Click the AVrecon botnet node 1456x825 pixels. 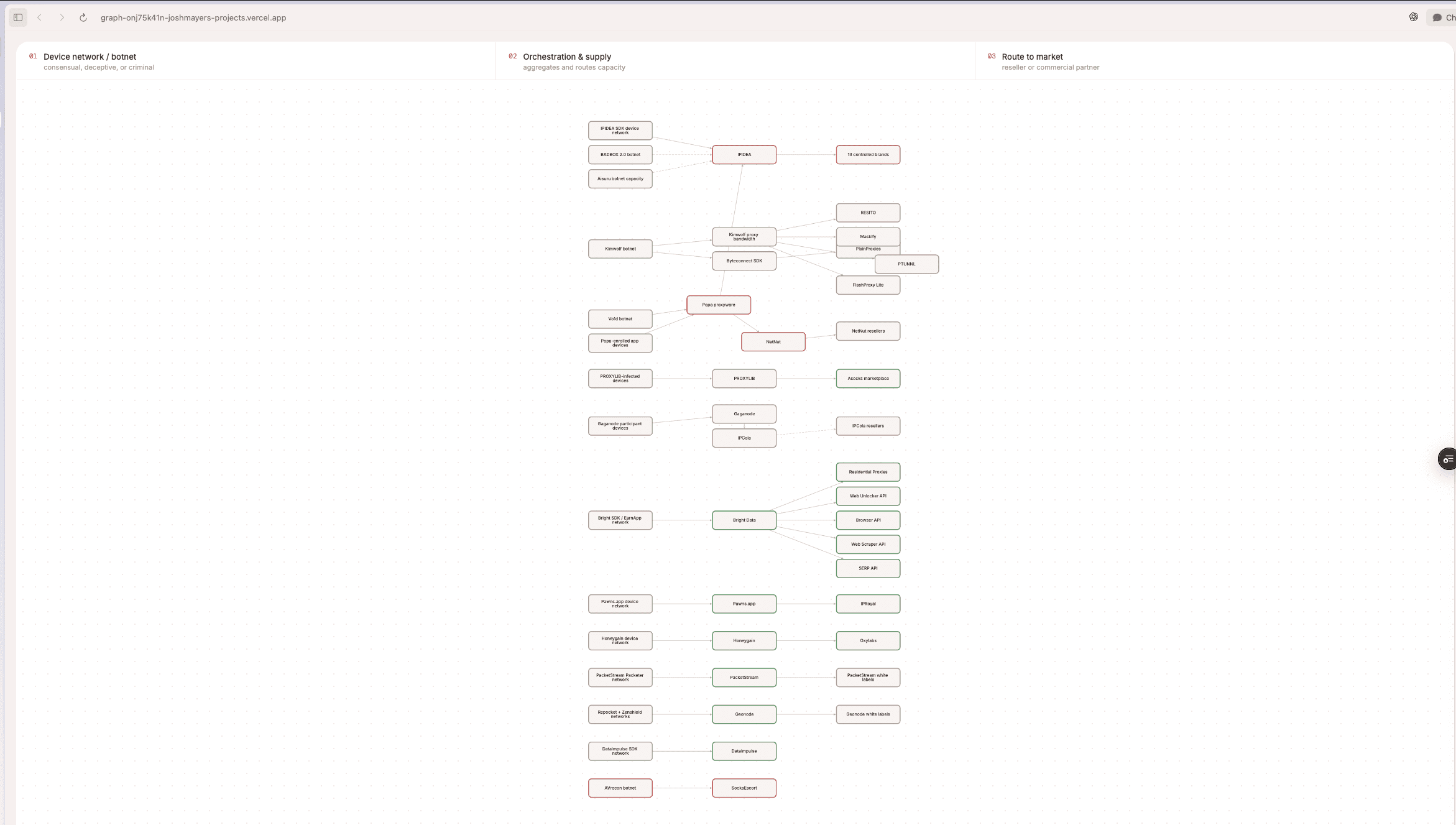point(620,788)
